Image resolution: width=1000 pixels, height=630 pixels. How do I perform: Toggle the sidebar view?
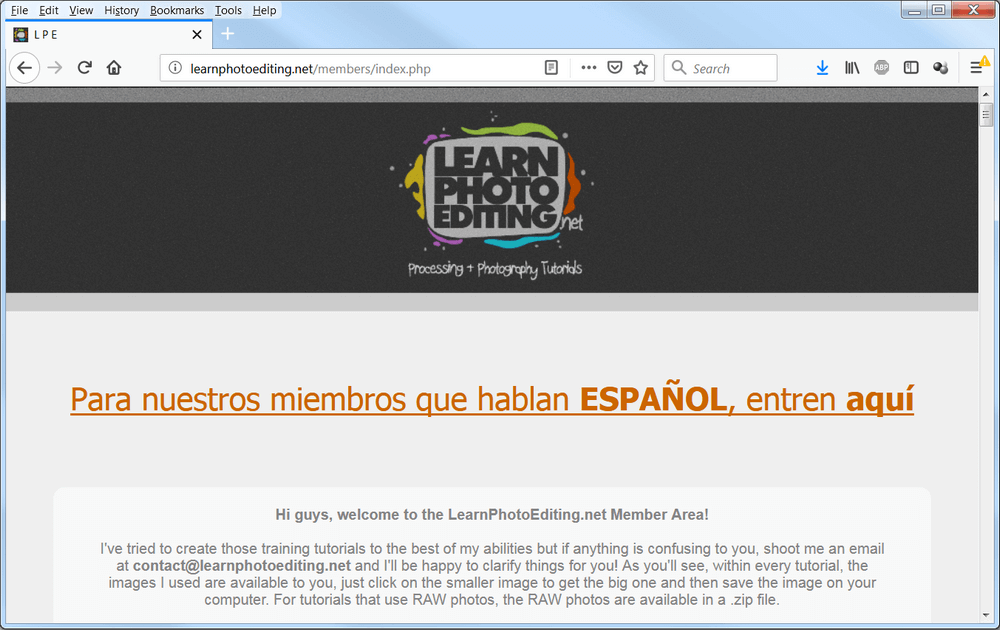[911, 68]
